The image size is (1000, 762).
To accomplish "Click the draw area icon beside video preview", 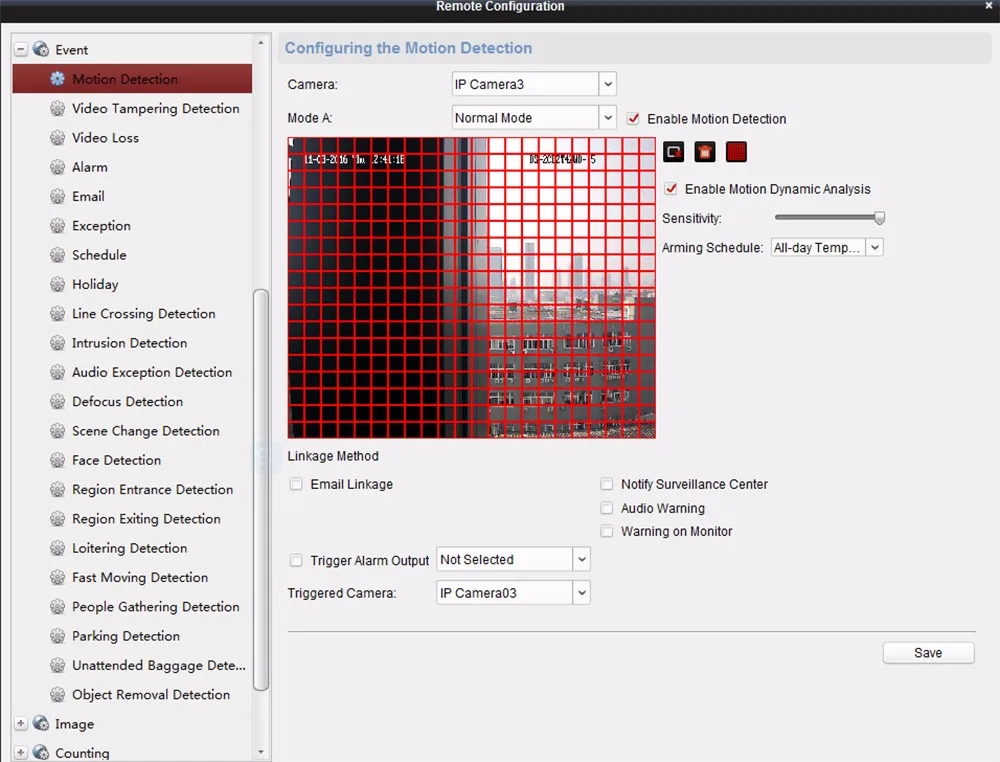I will [673, 152].
